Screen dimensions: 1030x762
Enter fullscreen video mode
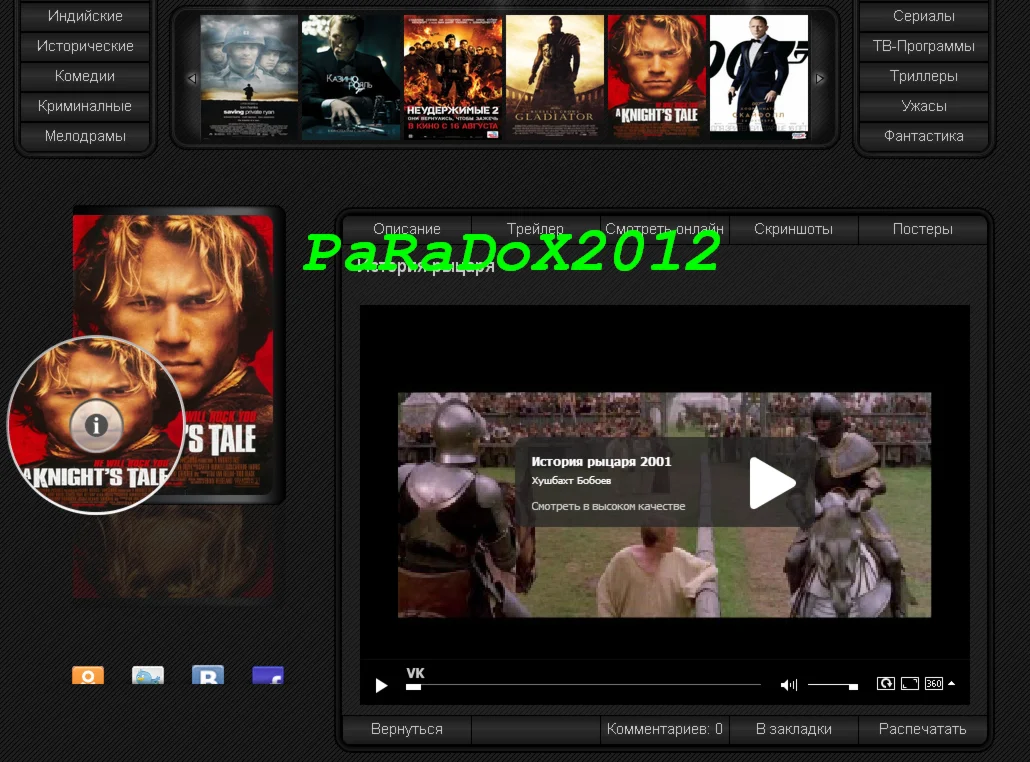[910, 684]
